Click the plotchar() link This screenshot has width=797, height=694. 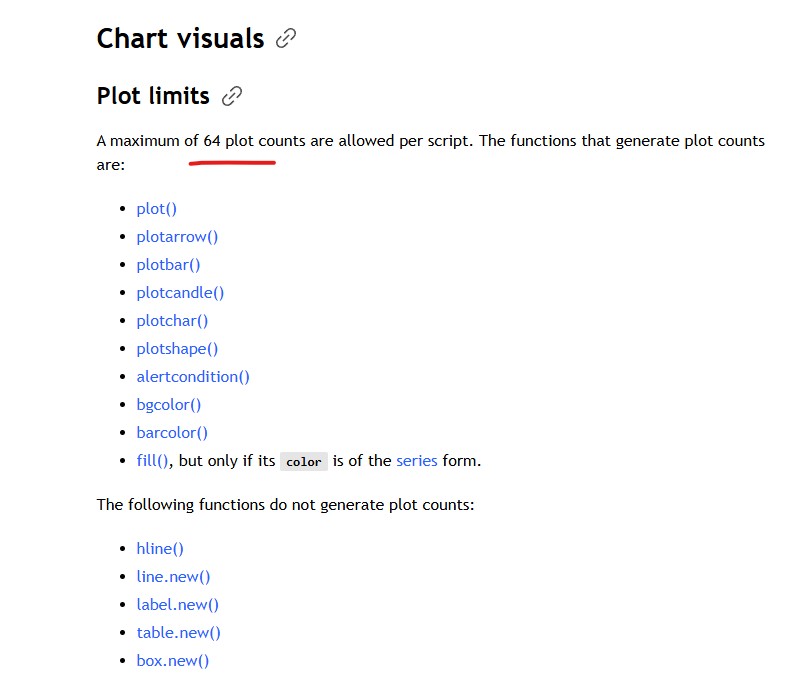172,321
